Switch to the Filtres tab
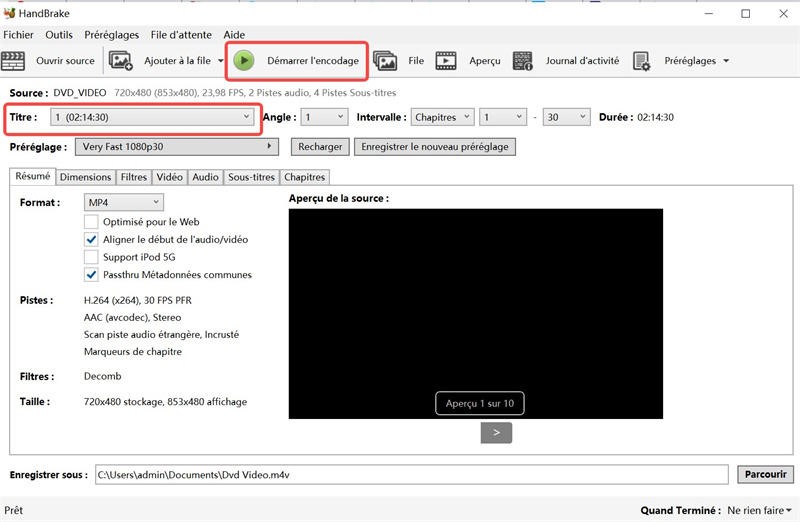Image resolution: width=800 pixels, height=522 pixels. 134,177
